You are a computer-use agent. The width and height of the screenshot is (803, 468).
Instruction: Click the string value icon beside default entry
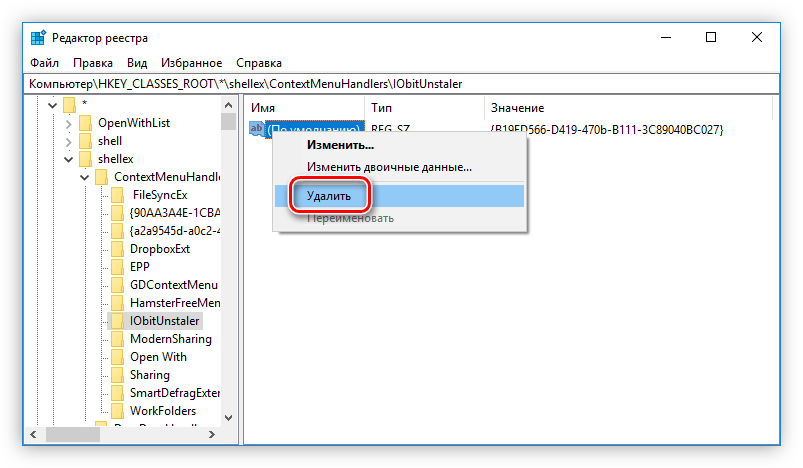pos(257,130)
